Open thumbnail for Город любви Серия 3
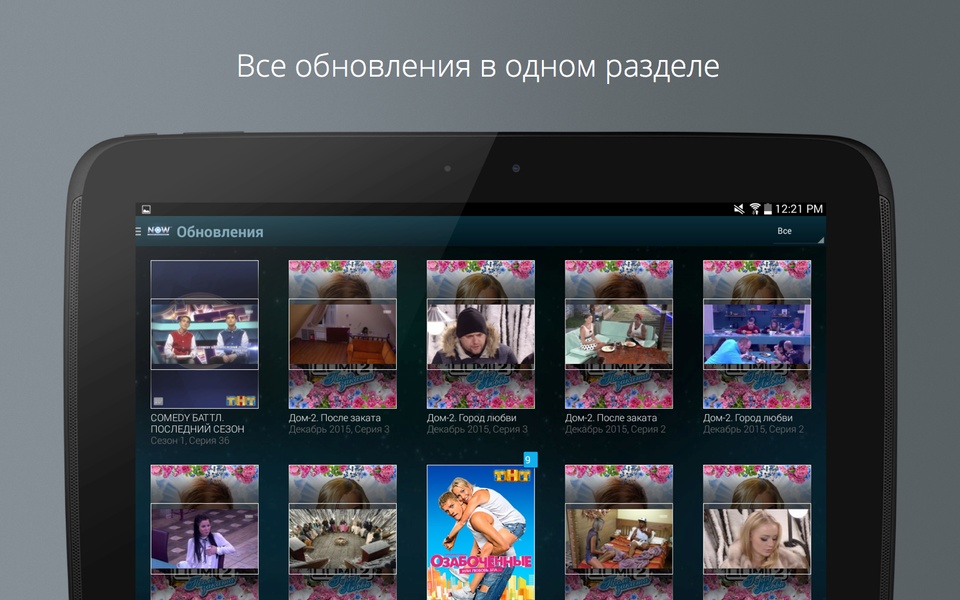960x600 pixels. [x=481, y=334]
